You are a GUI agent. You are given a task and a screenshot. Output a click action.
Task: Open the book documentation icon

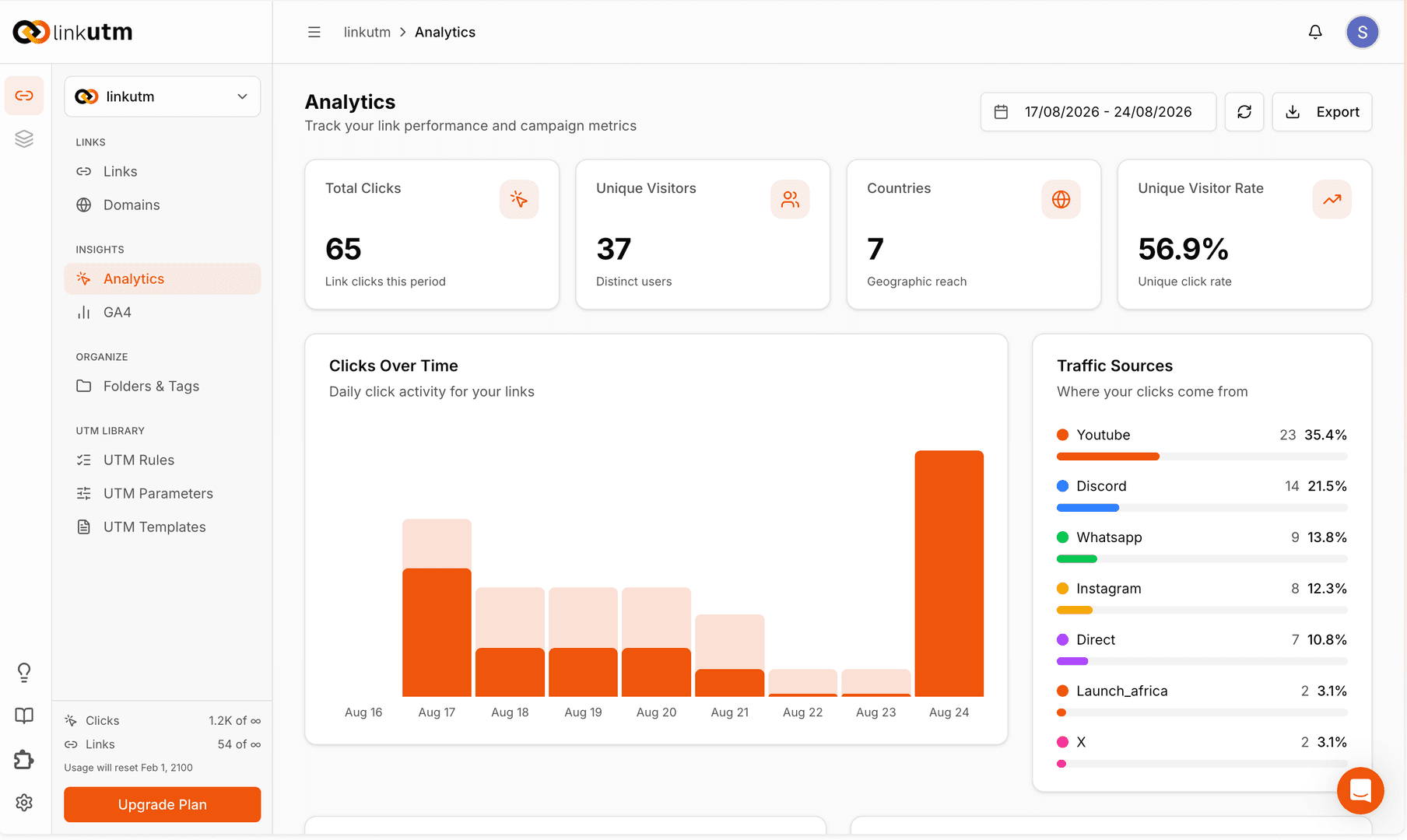[x=24, y=716]
